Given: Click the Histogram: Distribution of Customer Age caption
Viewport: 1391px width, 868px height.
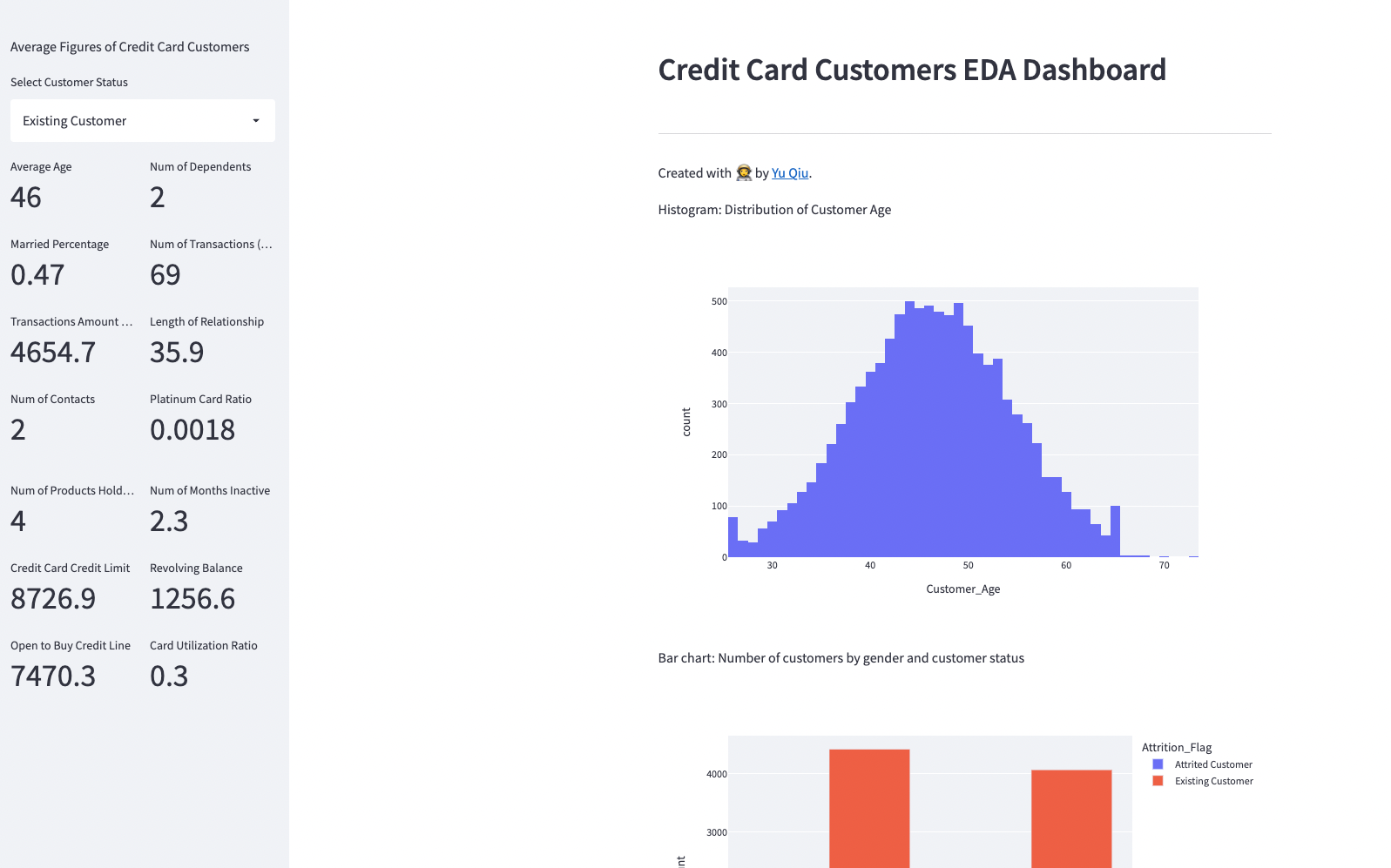Looking at the screenshot, I should coord(775,209).
